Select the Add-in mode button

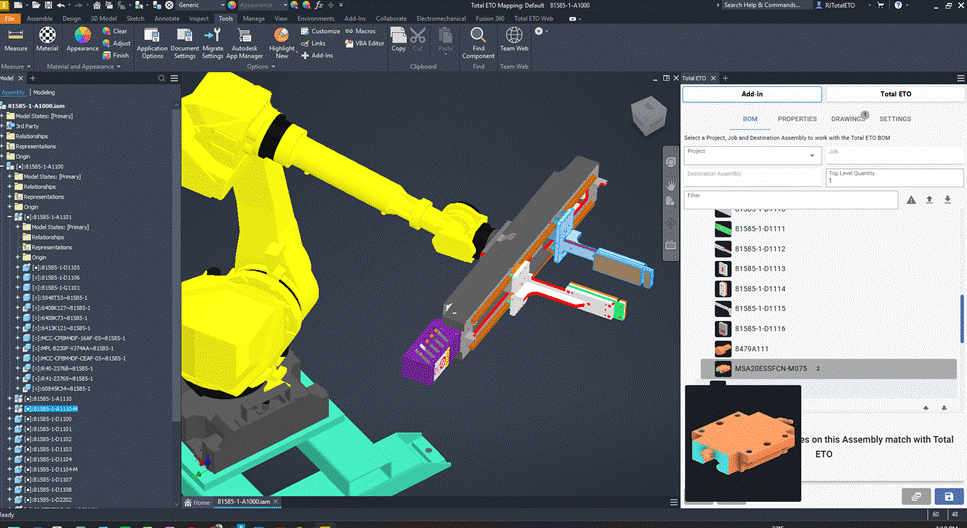tap(752, 94)
